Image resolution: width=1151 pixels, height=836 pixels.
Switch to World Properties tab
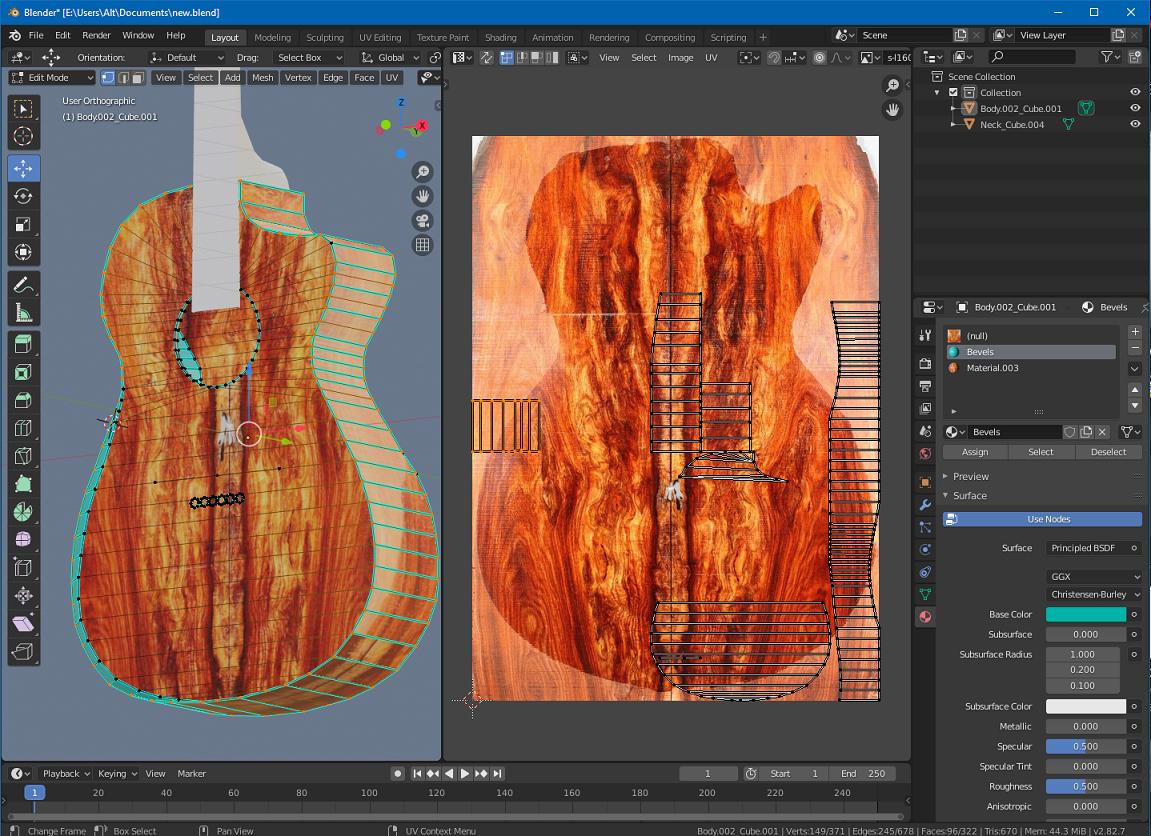click(925, 452)
